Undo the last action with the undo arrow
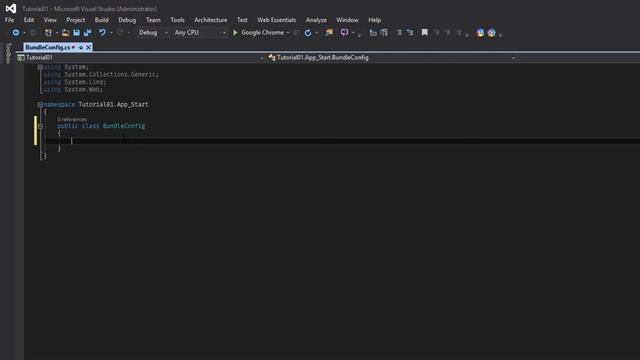Image resolution: width=640 pixels, height=360 pixels. (x=102, y=33)
